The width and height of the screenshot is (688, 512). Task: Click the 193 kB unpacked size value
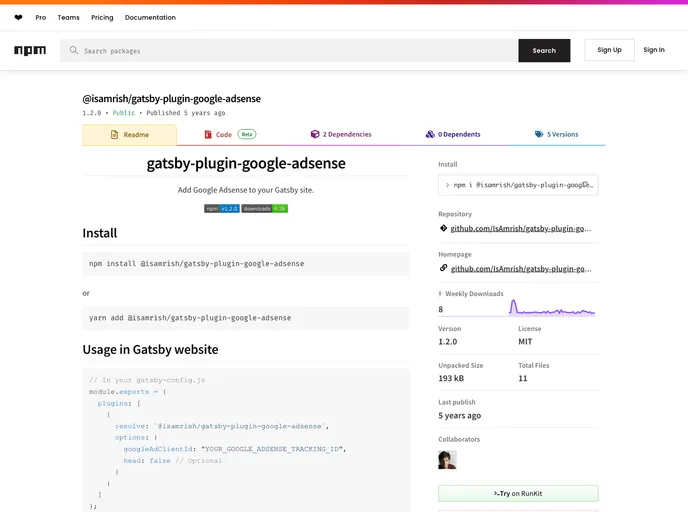click(x=451, y=378)
